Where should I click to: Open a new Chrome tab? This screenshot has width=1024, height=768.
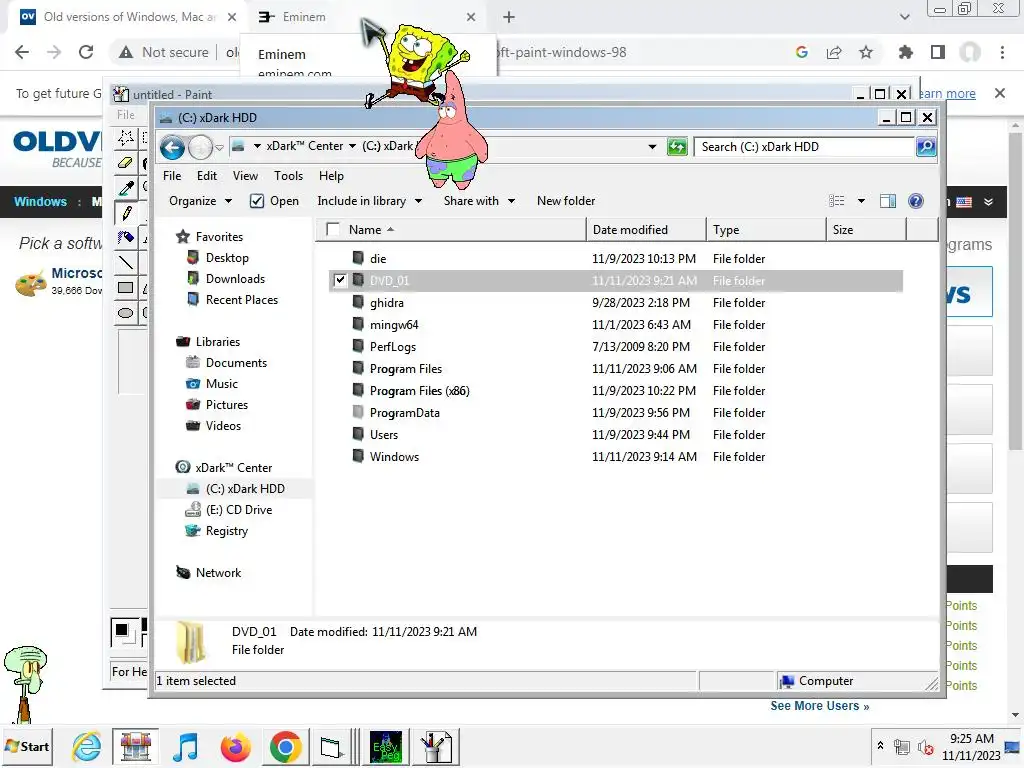click(509, 17)
